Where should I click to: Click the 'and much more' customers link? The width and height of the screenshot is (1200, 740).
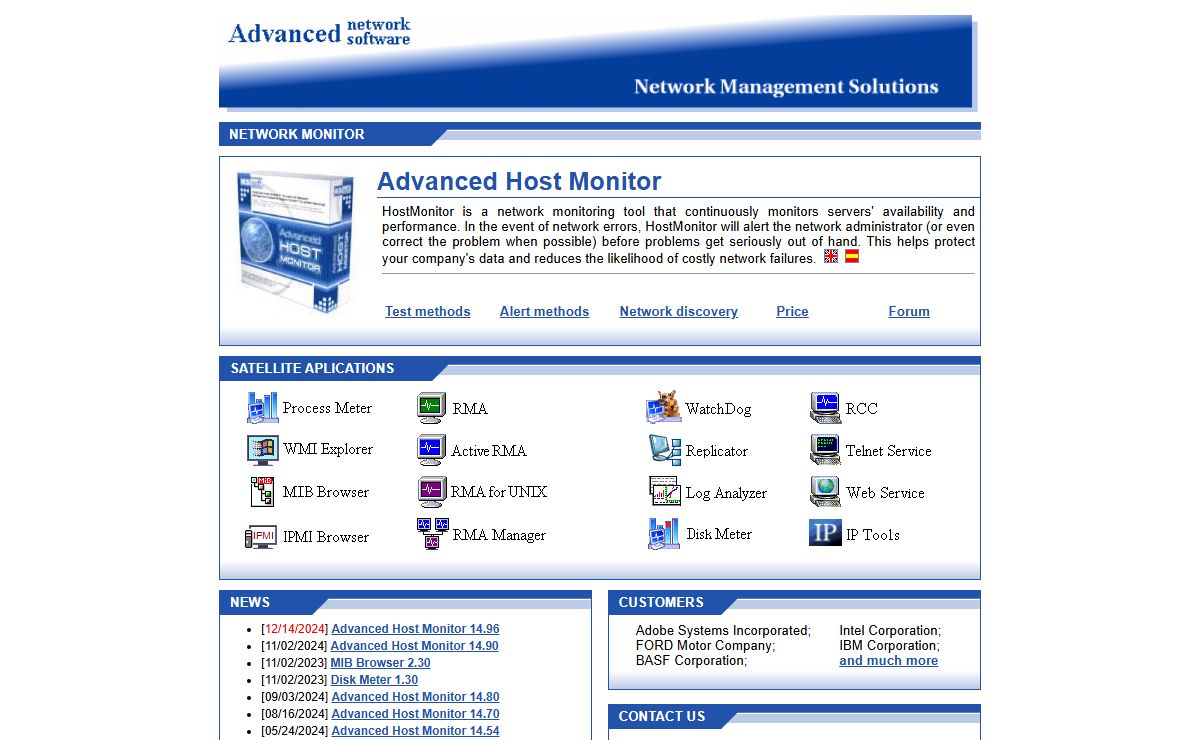tap(889, 661)
